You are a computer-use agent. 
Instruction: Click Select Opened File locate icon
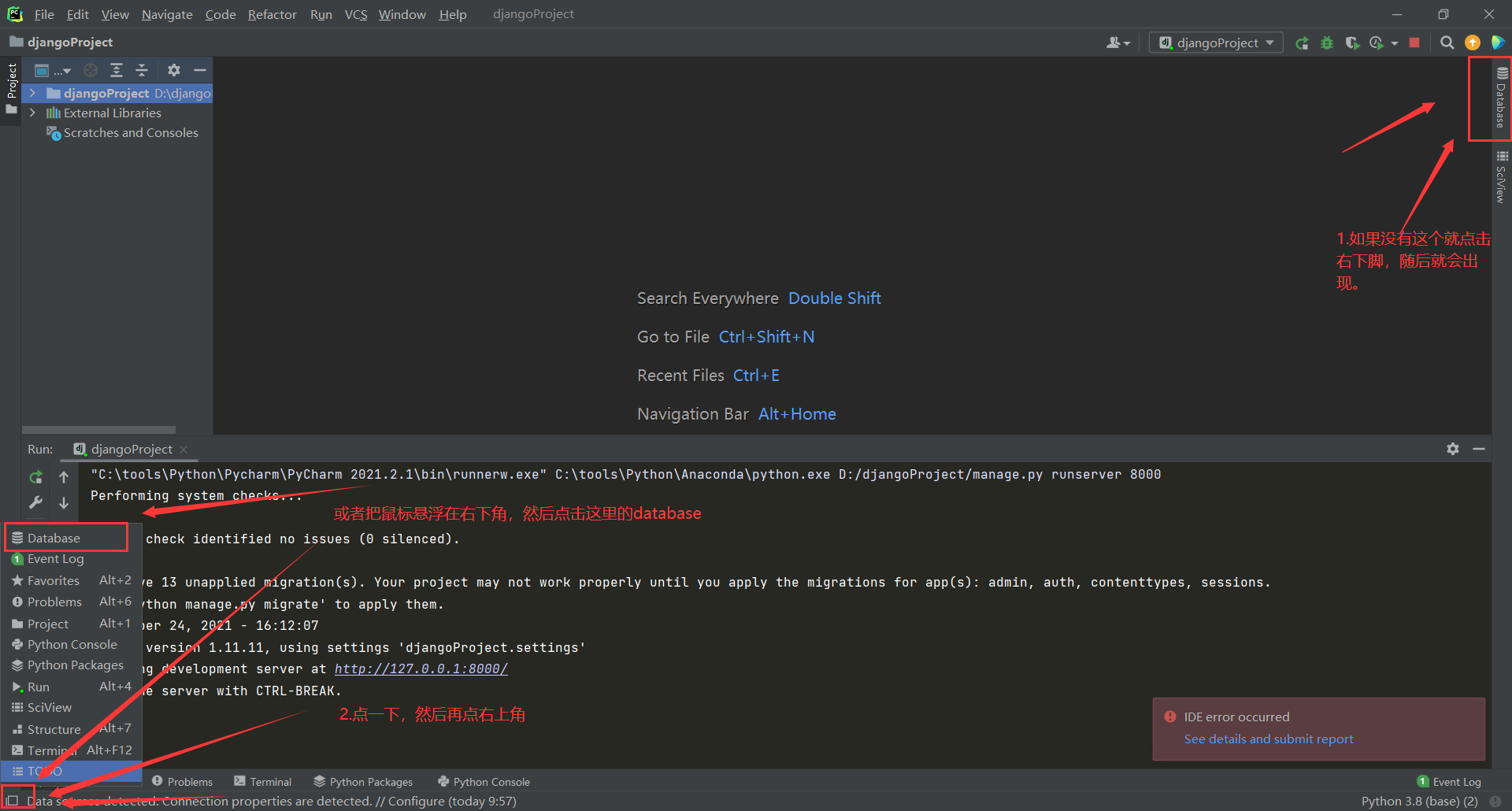tap(91, 70)
